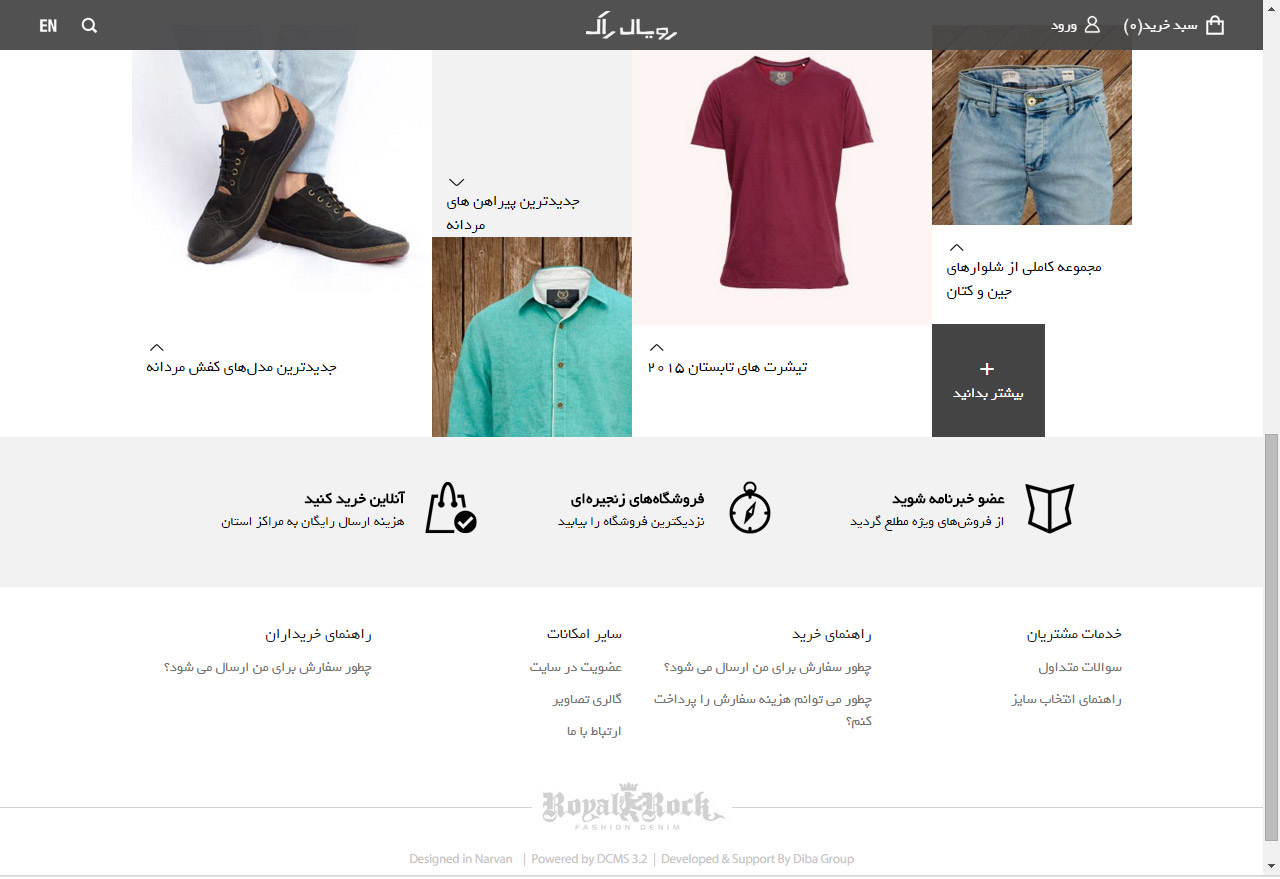
Task: Click the compass store locator icon
Action: (x=750, y=508)
